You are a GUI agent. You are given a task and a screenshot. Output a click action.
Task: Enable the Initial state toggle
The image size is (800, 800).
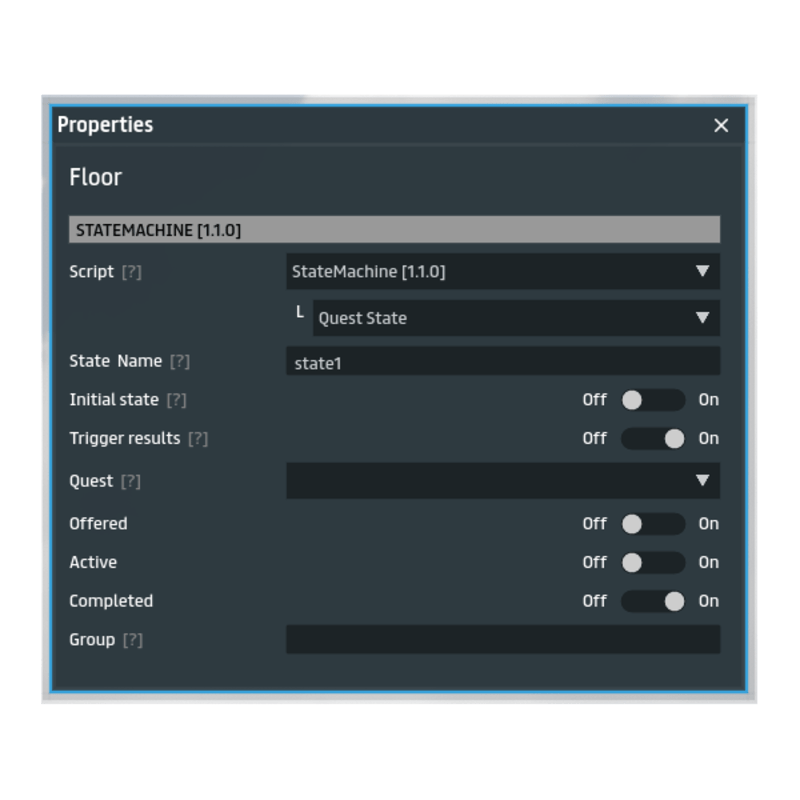(x=652, y=400)
